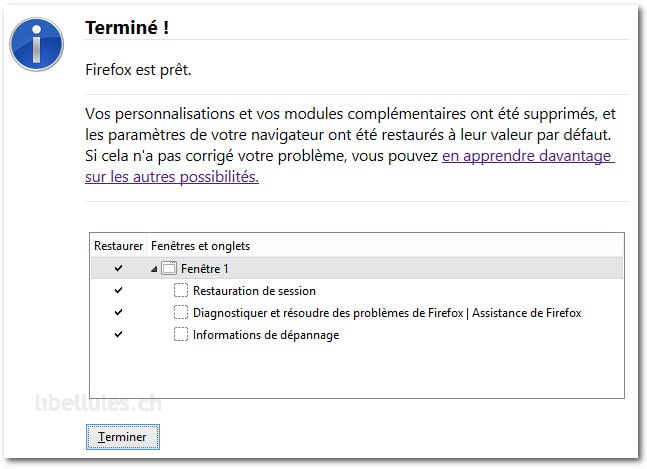Toggle restore checkmark for Informations de dépannage

[118, 334]
